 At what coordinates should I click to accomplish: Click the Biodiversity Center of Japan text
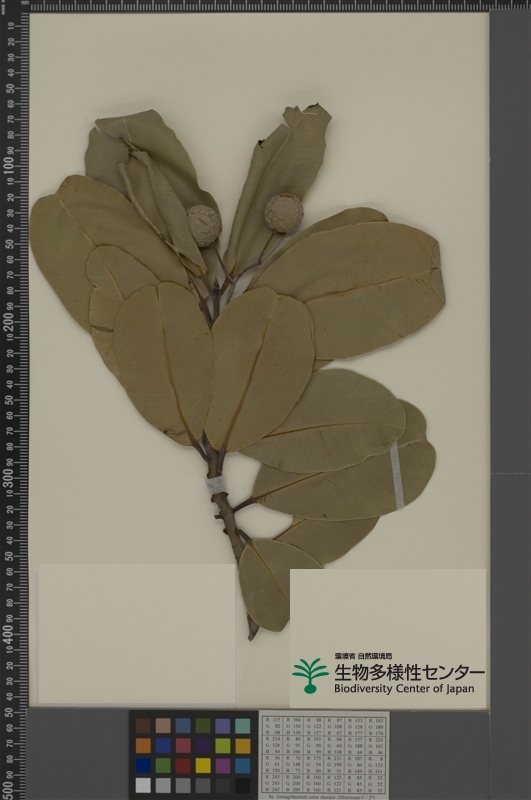[x=404, y=689]
